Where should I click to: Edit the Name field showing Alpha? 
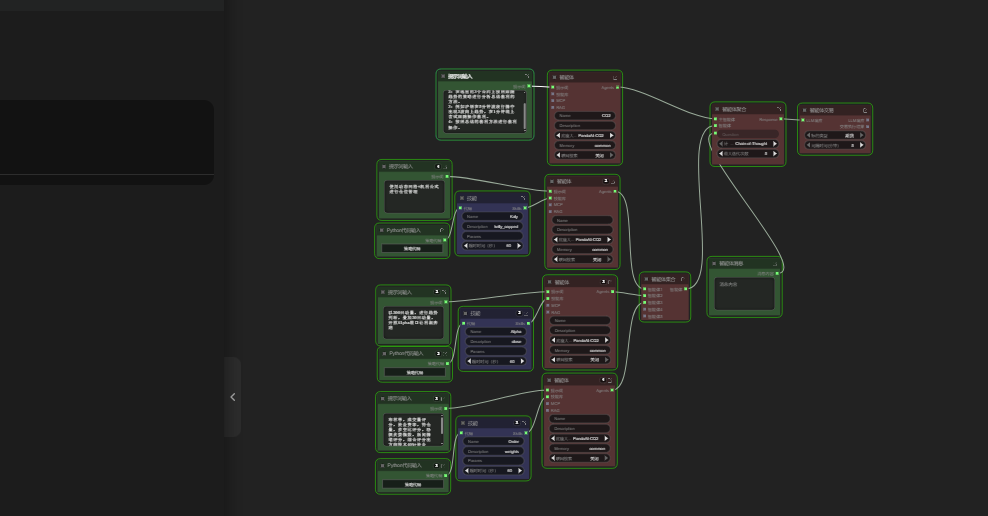point(496,331)
